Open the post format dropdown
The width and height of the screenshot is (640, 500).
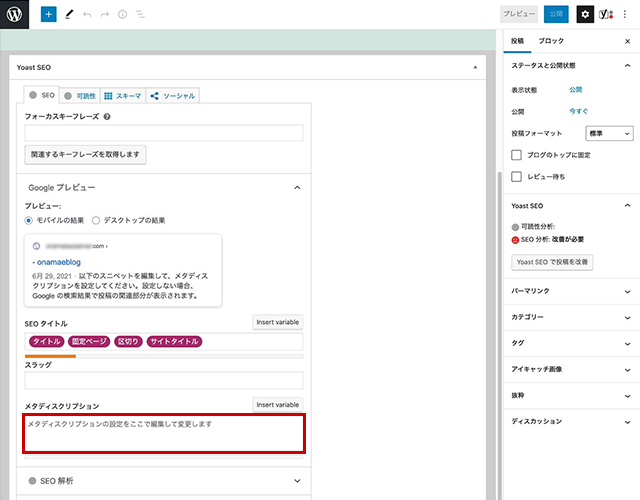click(x=609, y=133)
